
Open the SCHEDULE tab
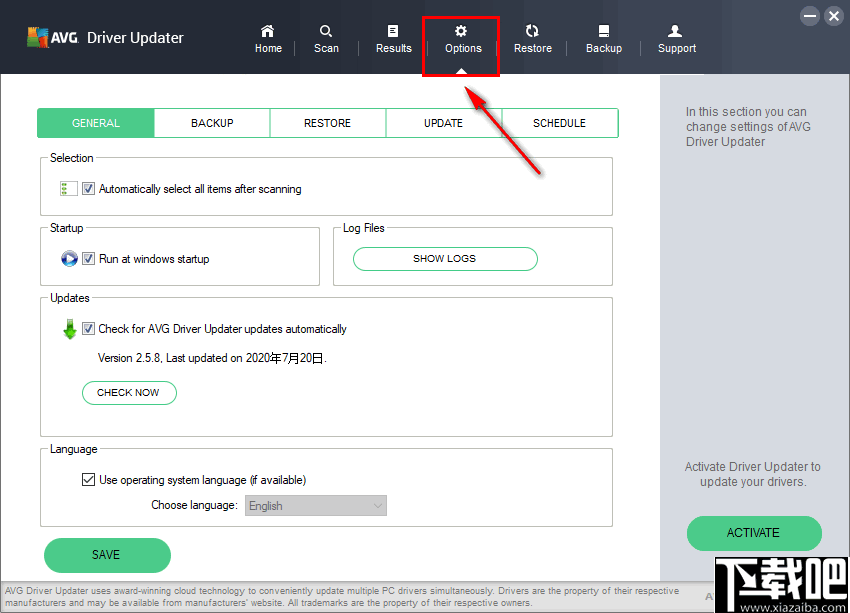[x=559, y=123]
